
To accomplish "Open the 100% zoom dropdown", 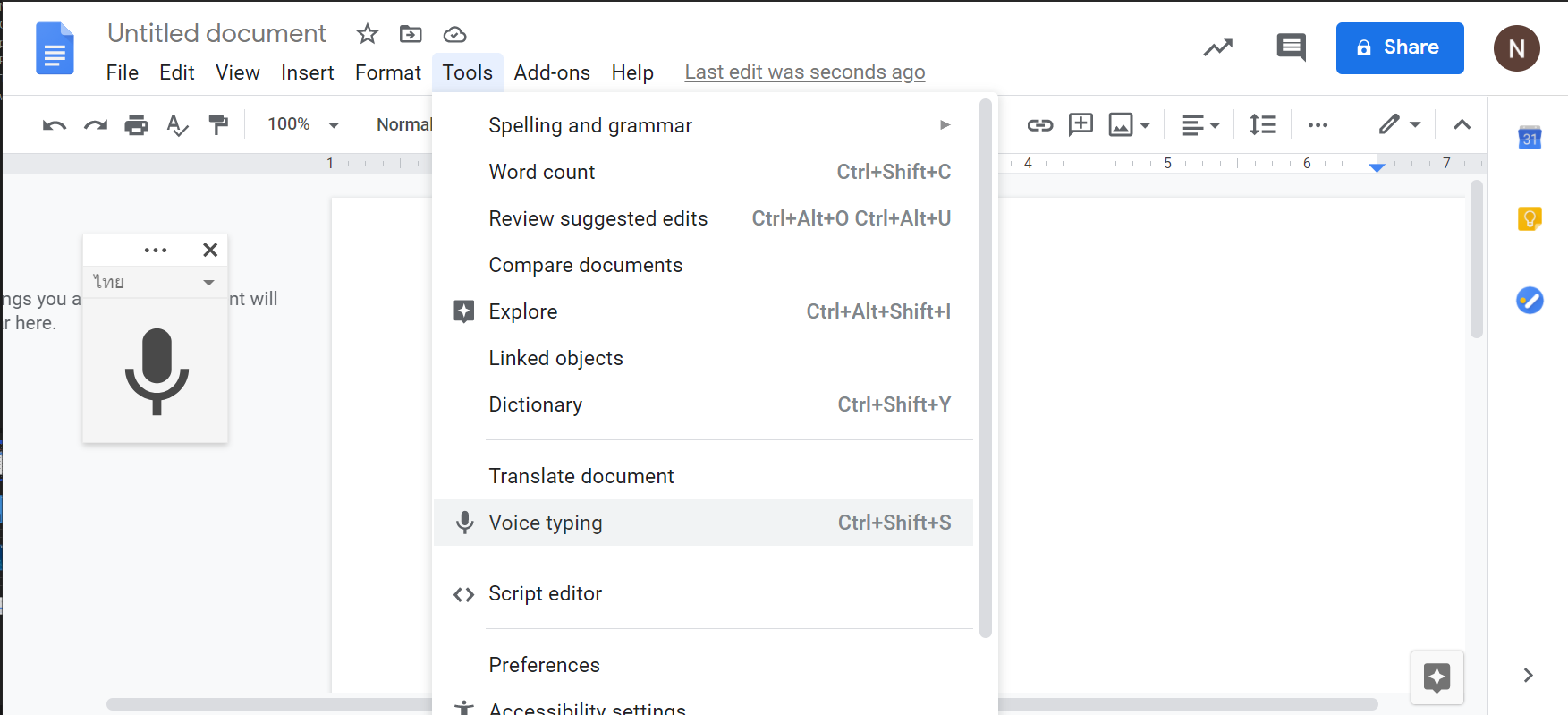I will pos(303,124).
